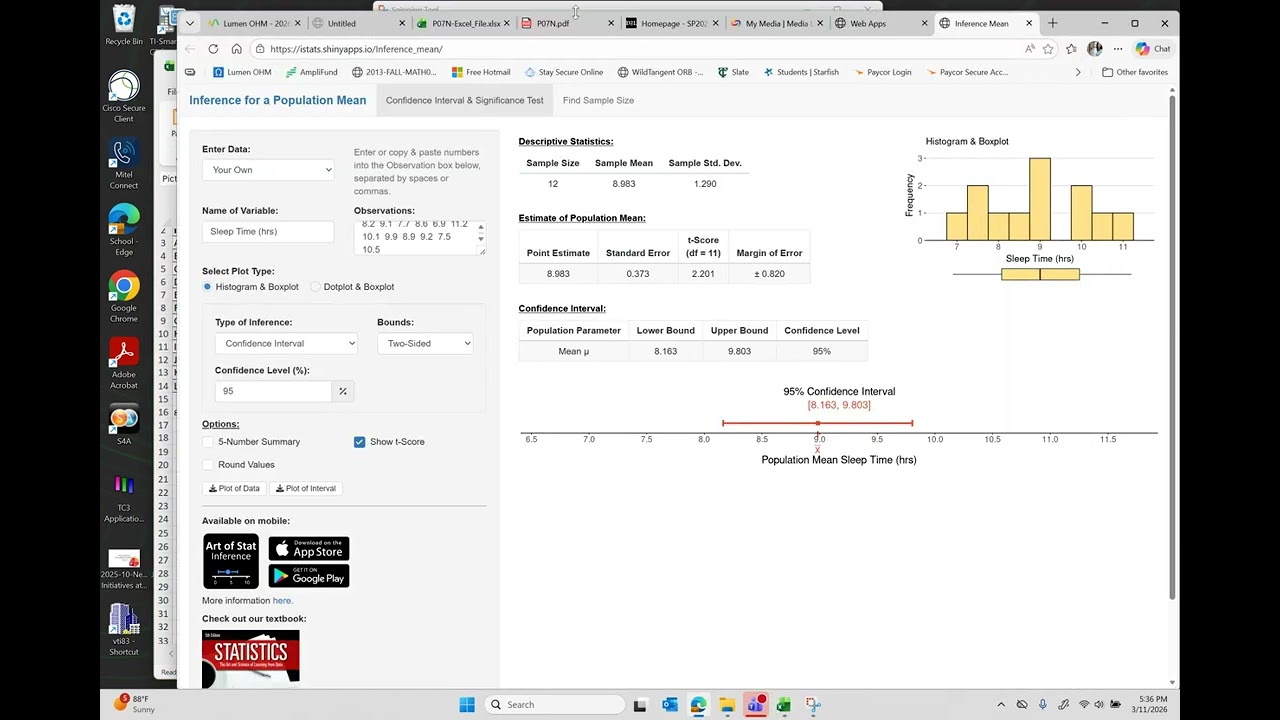Click the Name of Variable text field
The width and height of the screenshot is (1280, 720).
click(268, 231)
